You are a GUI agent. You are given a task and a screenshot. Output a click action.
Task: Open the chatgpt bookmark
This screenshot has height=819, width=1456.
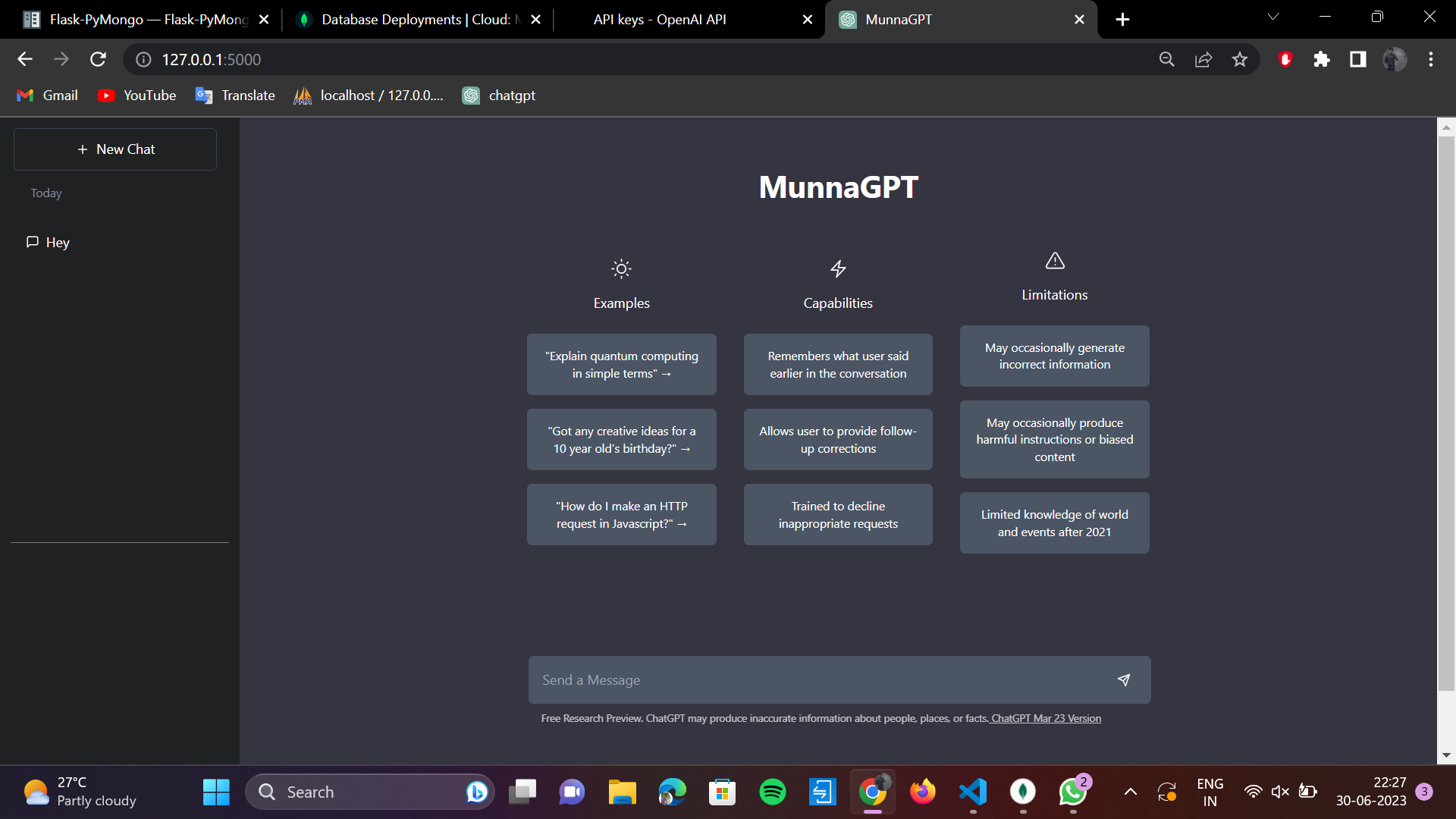tap(498, 96)
